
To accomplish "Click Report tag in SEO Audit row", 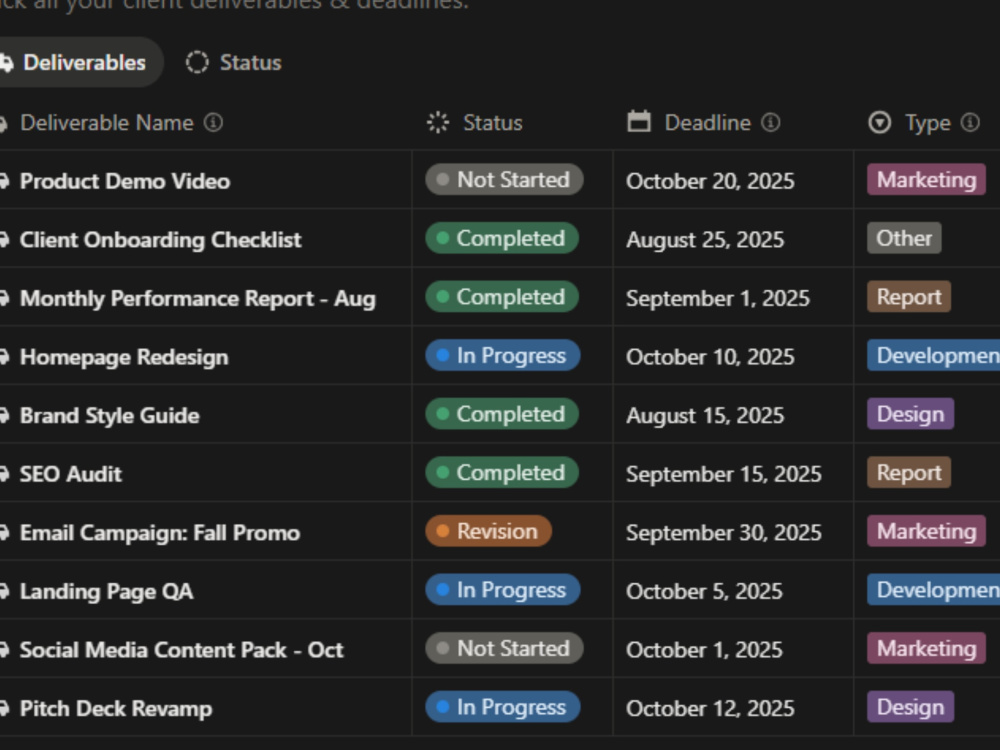I will click(909, 473).
